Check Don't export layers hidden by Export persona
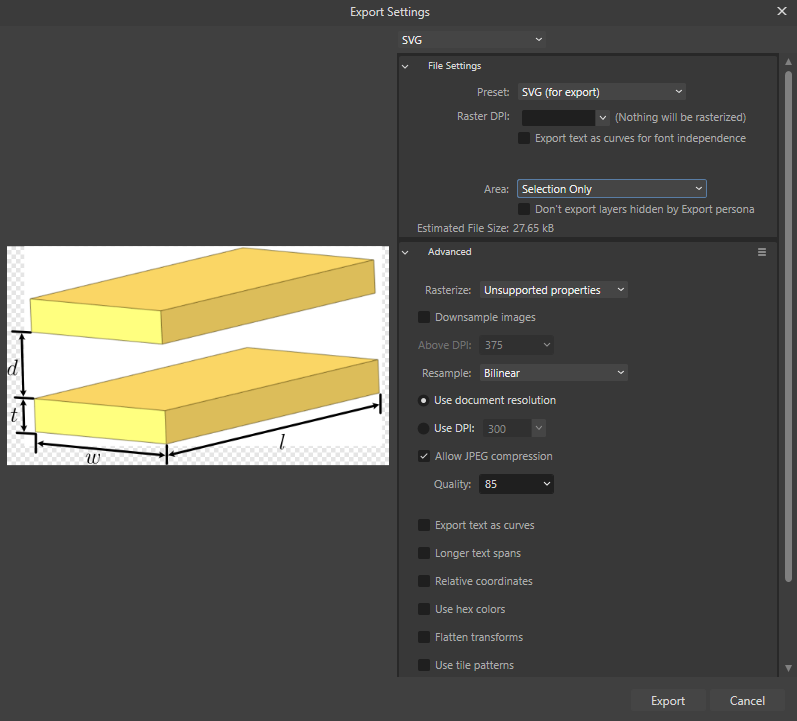 click(x=524, y=210)
